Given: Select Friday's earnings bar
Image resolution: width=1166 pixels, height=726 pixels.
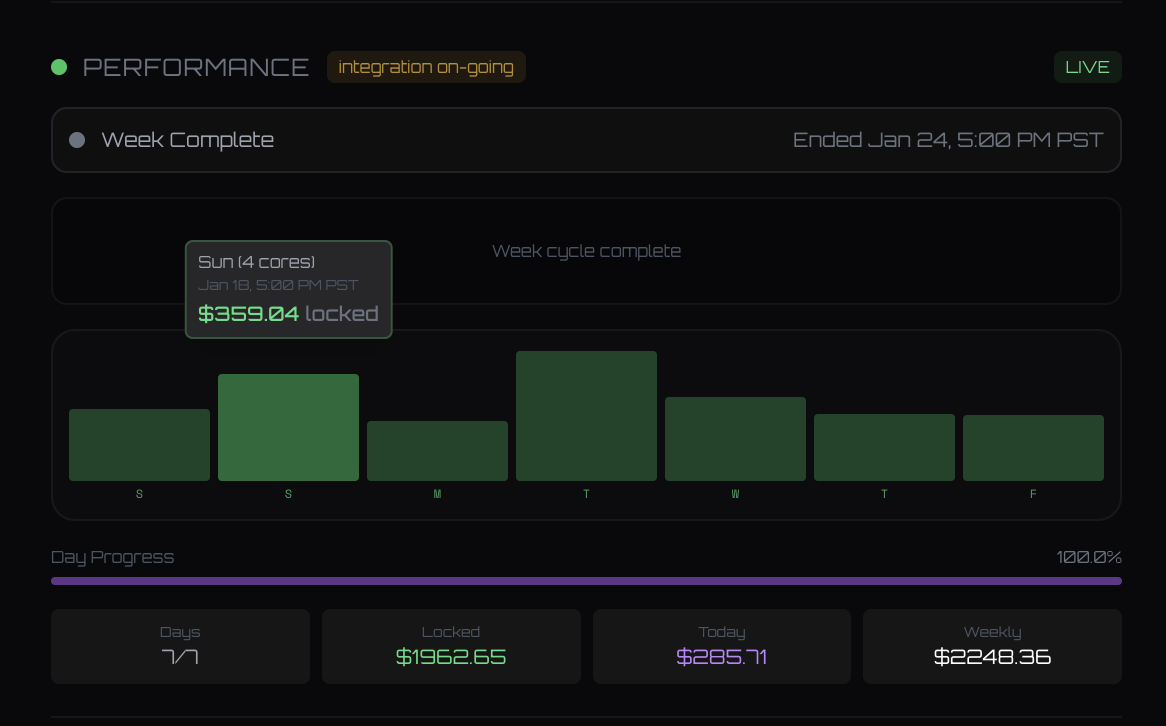Looking at the screenshot, I should click(x=1033, y=446).
